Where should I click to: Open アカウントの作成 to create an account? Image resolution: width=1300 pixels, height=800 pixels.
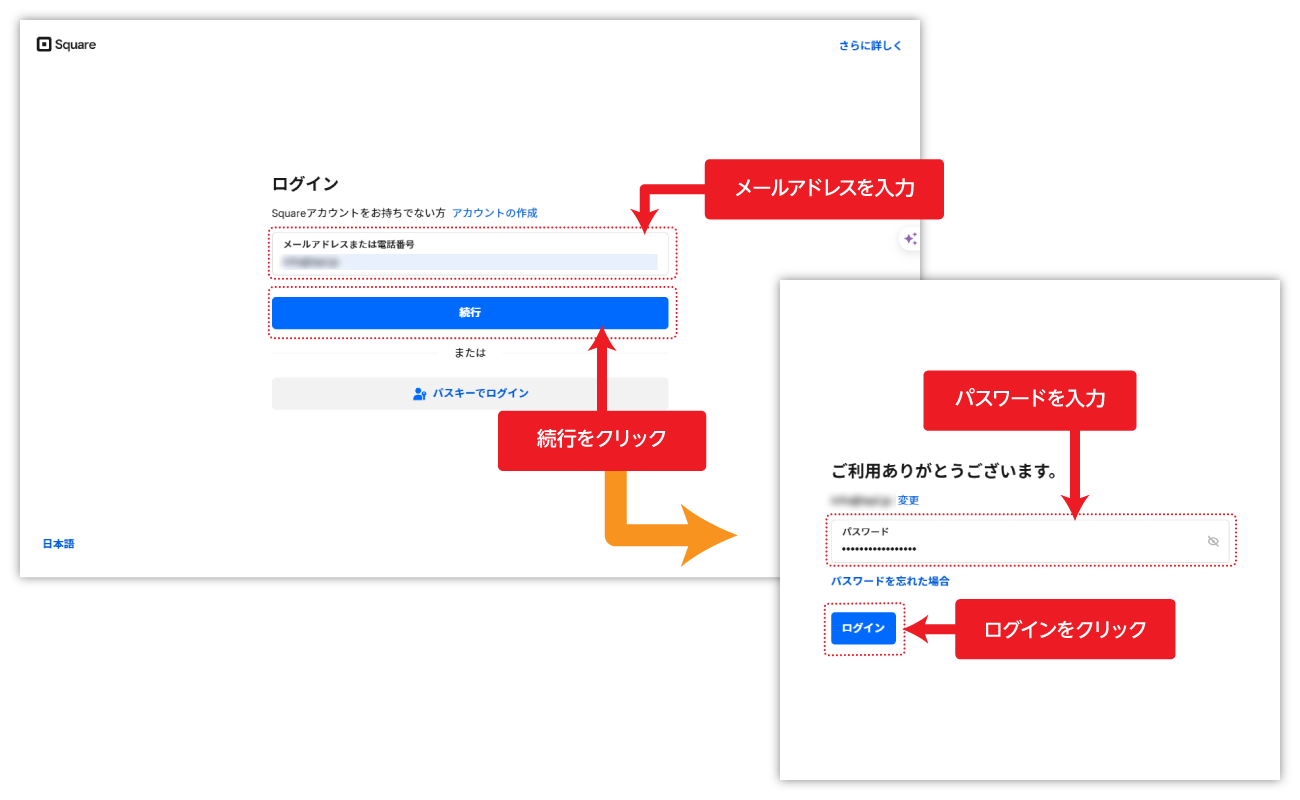point(494,212)
